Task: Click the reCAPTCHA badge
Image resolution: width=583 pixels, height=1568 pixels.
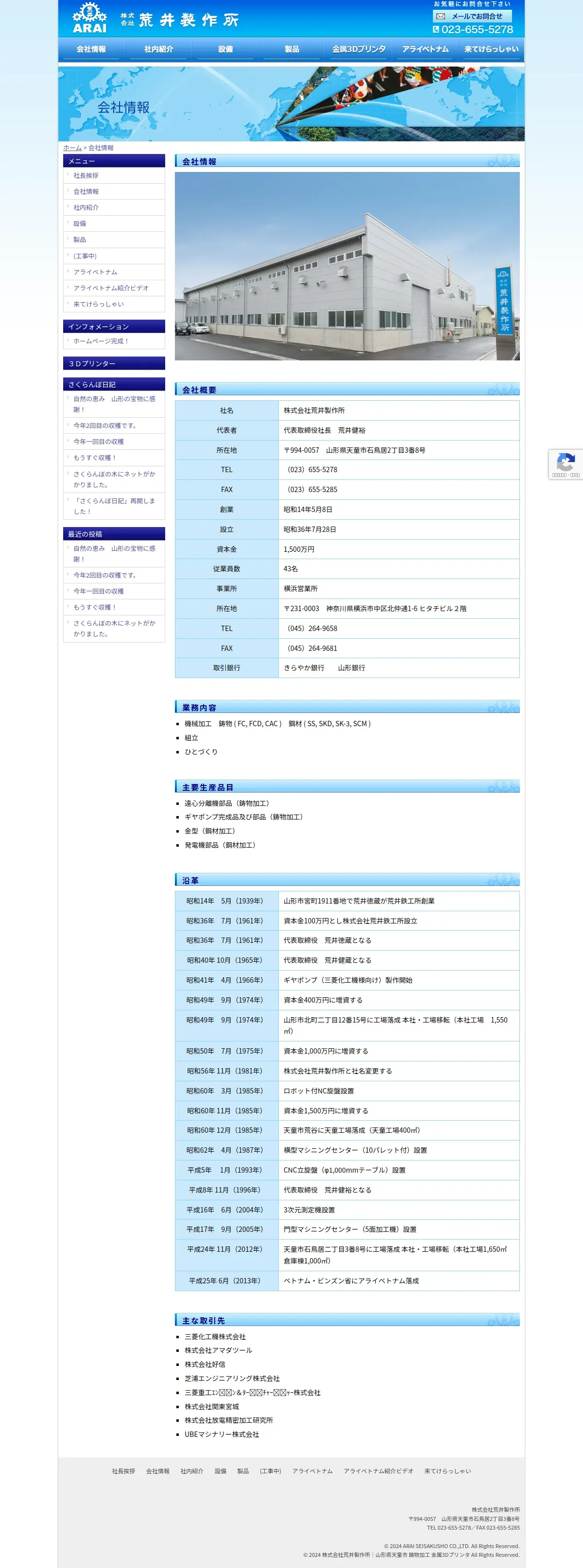Action: 566,464
